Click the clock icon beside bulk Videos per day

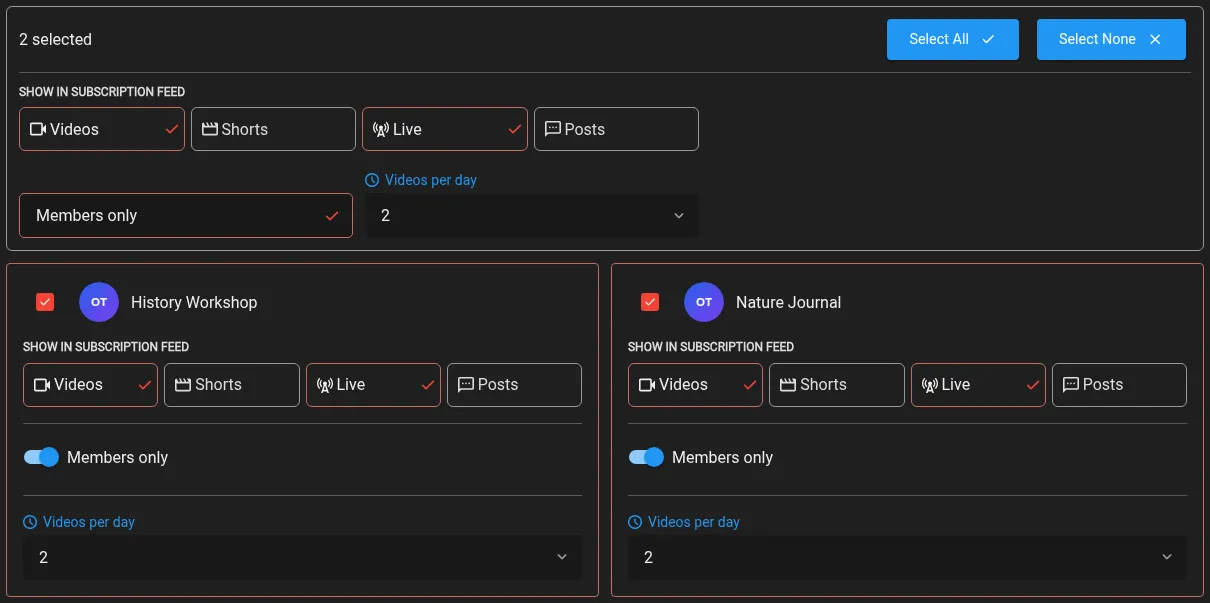[373, 180]
